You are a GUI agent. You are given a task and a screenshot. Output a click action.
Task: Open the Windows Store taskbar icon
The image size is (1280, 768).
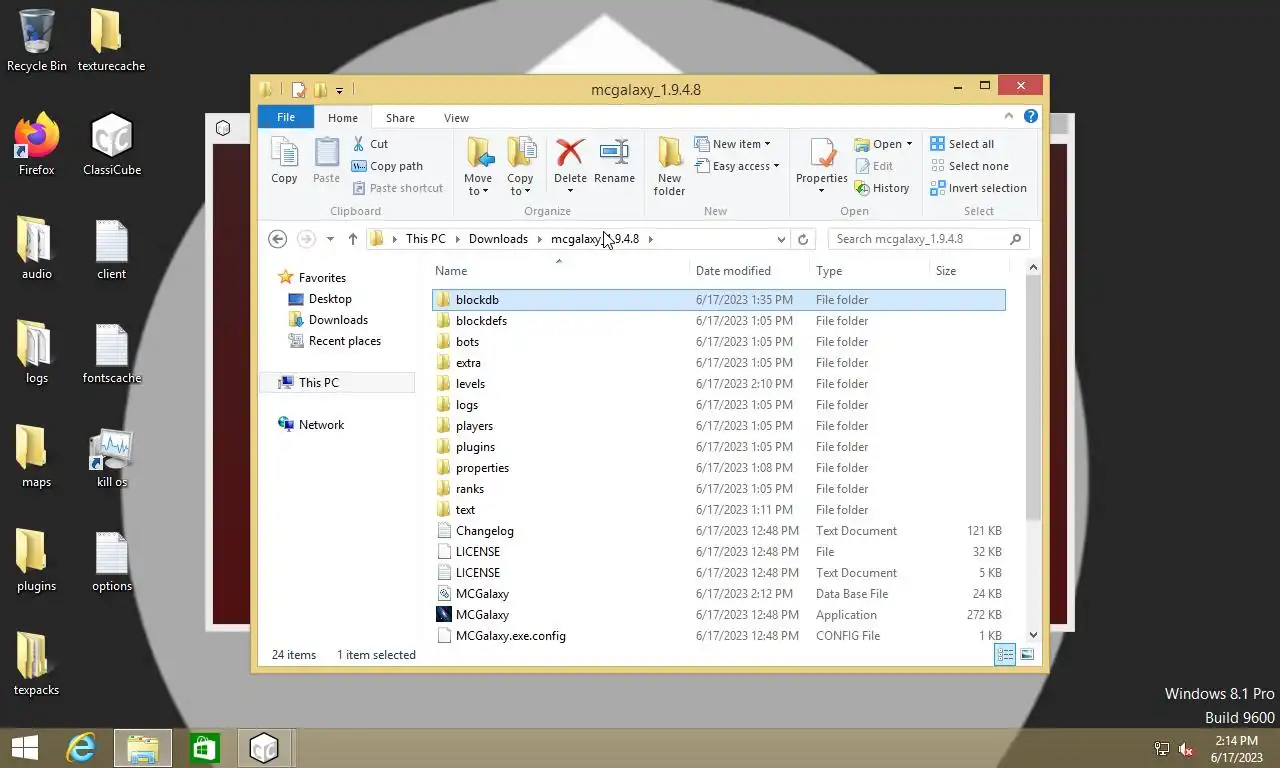click(x=205, y=748)
